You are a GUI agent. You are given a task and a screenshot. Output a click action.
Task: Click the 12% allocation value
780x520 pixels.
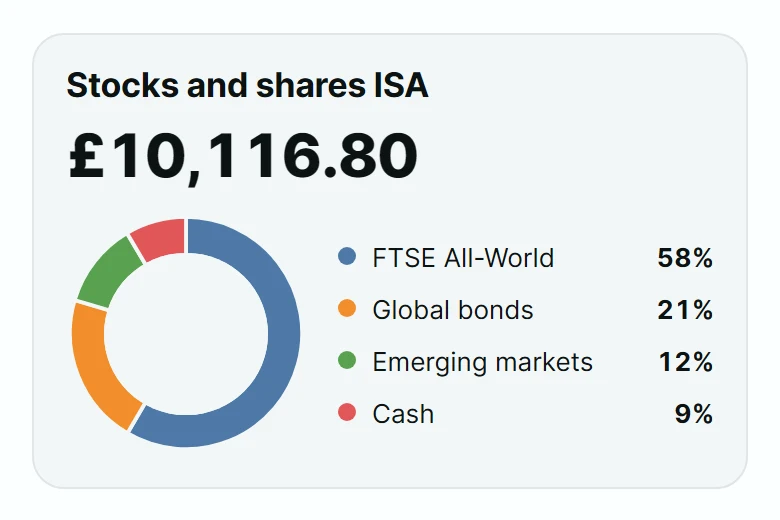(x=686, y=362)
